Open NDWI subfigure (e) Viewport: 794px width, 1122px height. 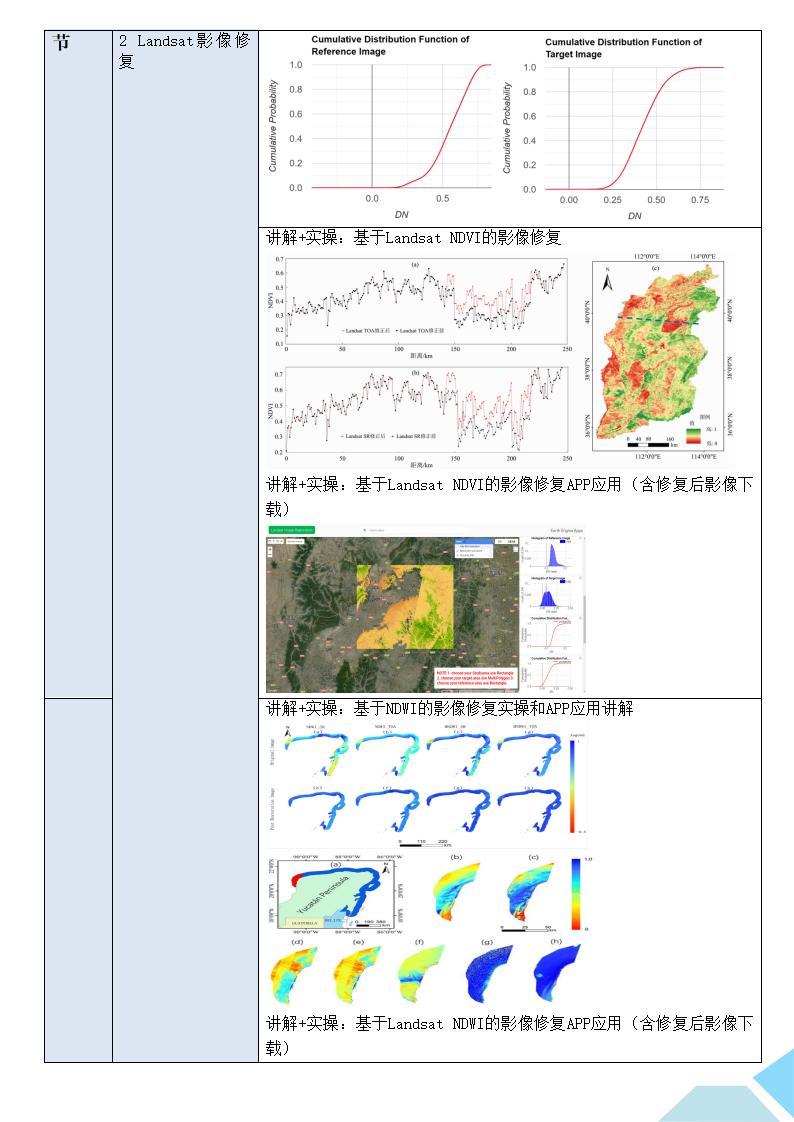(357, 973)
